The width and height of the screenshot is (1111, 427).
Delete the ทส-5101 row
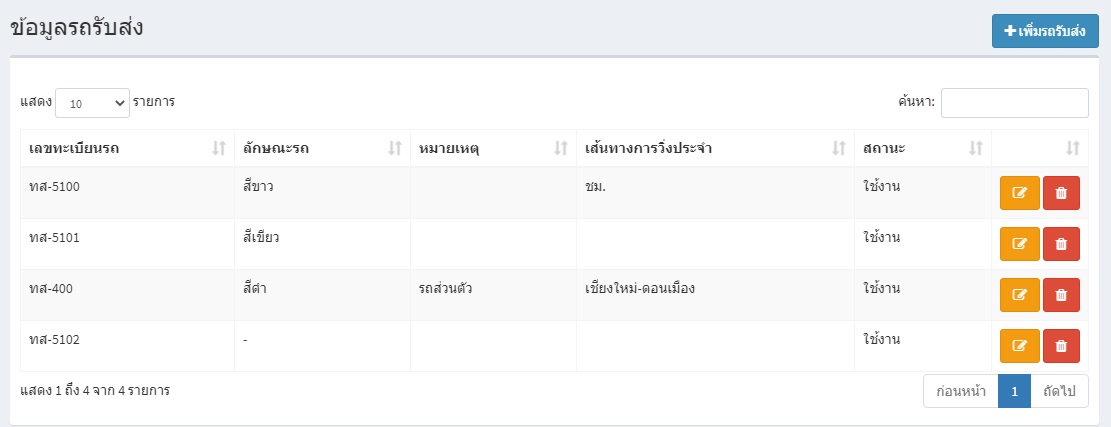pyautogui.click(x=1061, y=244)
